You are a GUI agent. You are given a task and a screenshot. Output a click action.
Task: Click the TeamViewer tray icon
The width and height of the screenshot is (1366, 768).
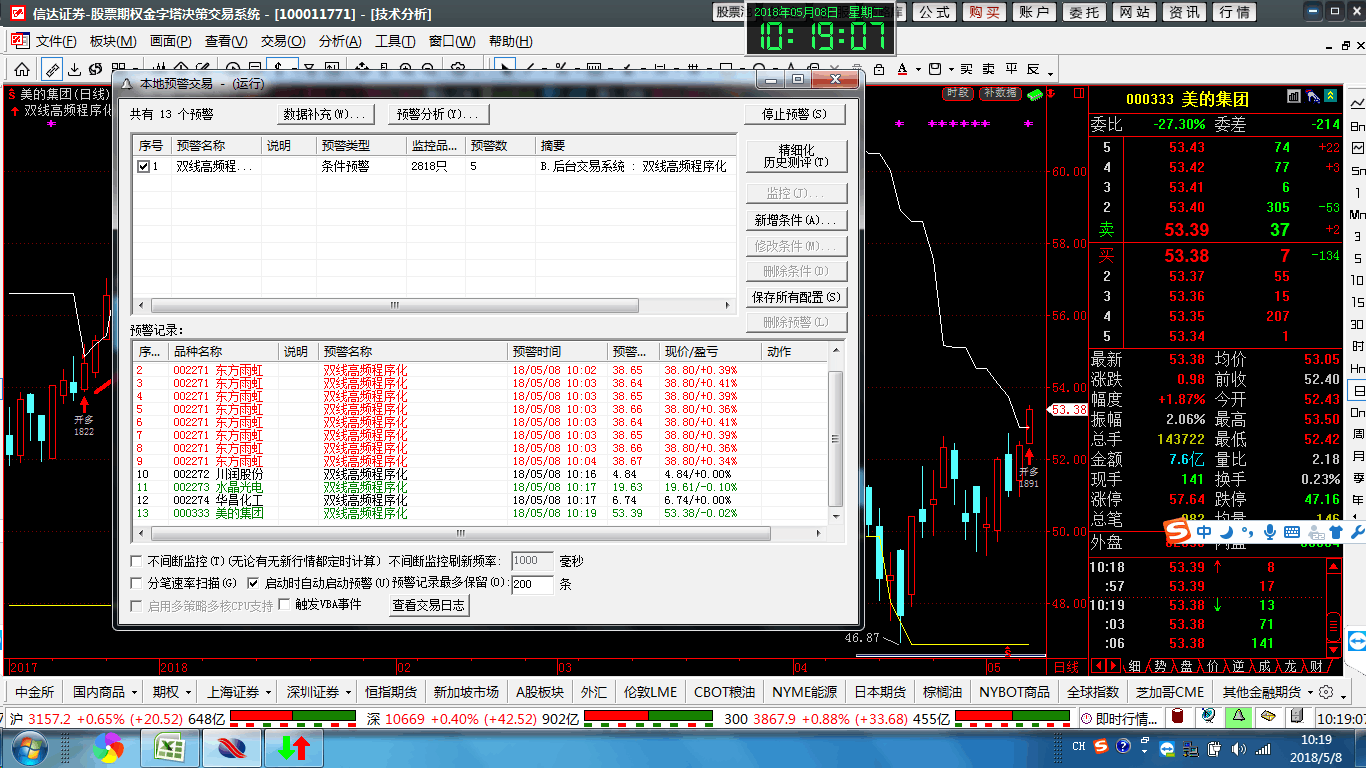1167,748
